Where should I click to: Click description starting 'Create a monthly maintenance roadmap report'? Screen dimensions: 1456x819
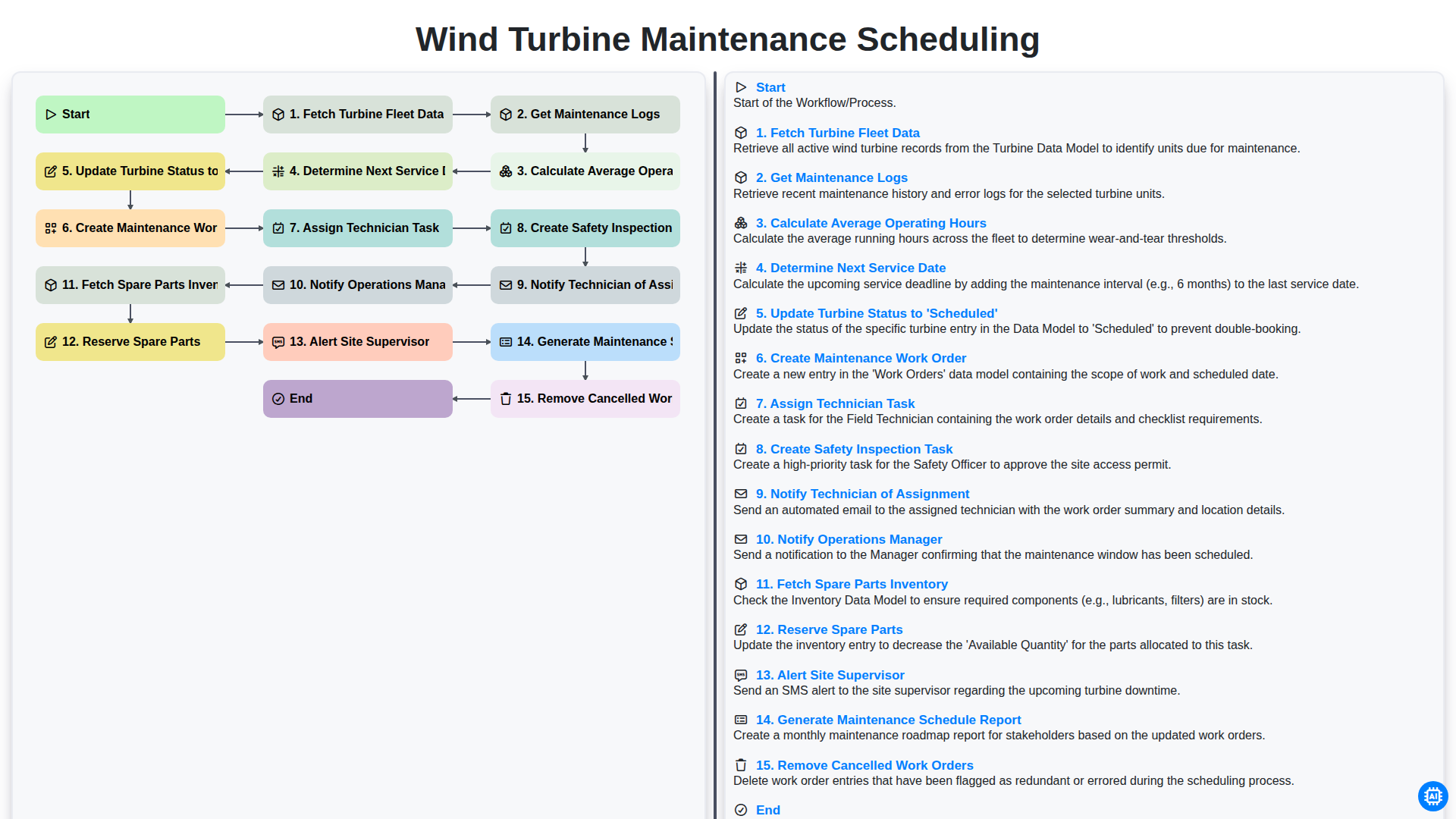point(999,736)
